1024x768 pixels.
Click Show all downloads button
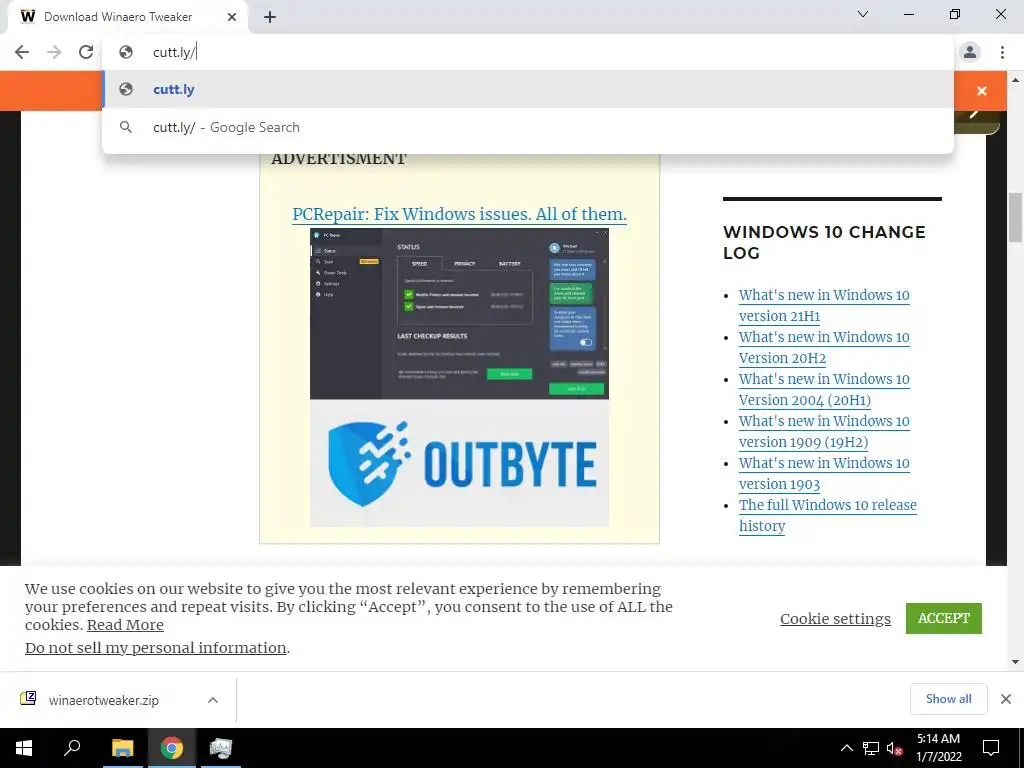[x=948, y=699]
